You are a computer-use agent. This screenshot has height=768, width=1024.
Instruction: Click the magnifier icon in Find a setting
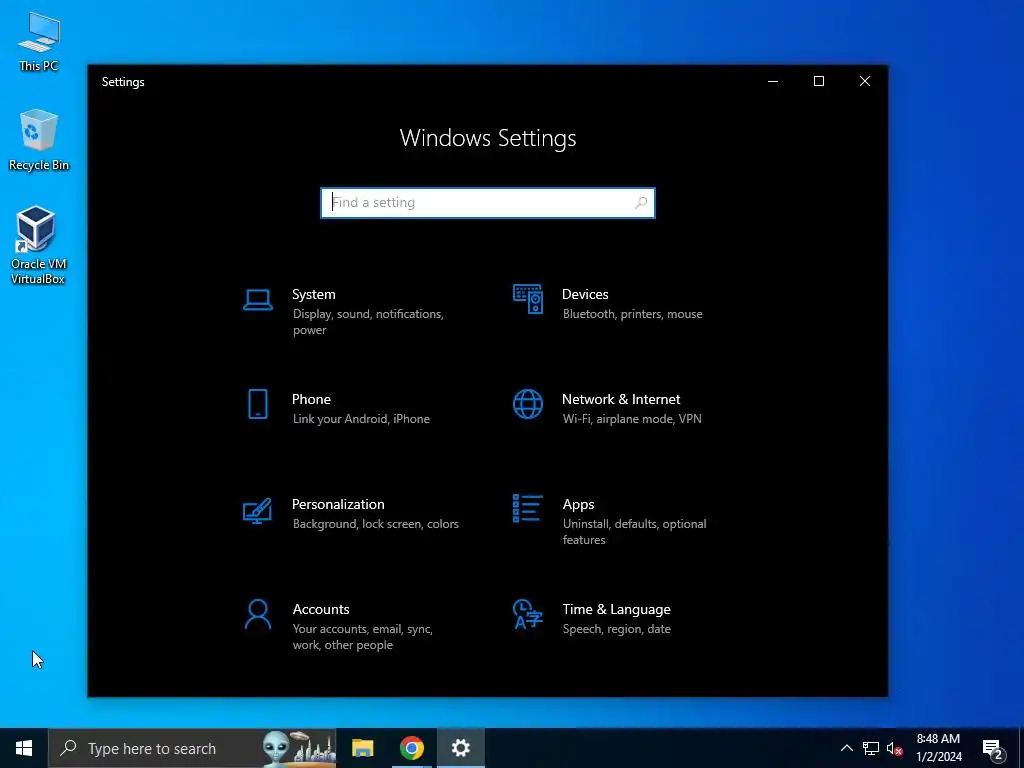641,202
